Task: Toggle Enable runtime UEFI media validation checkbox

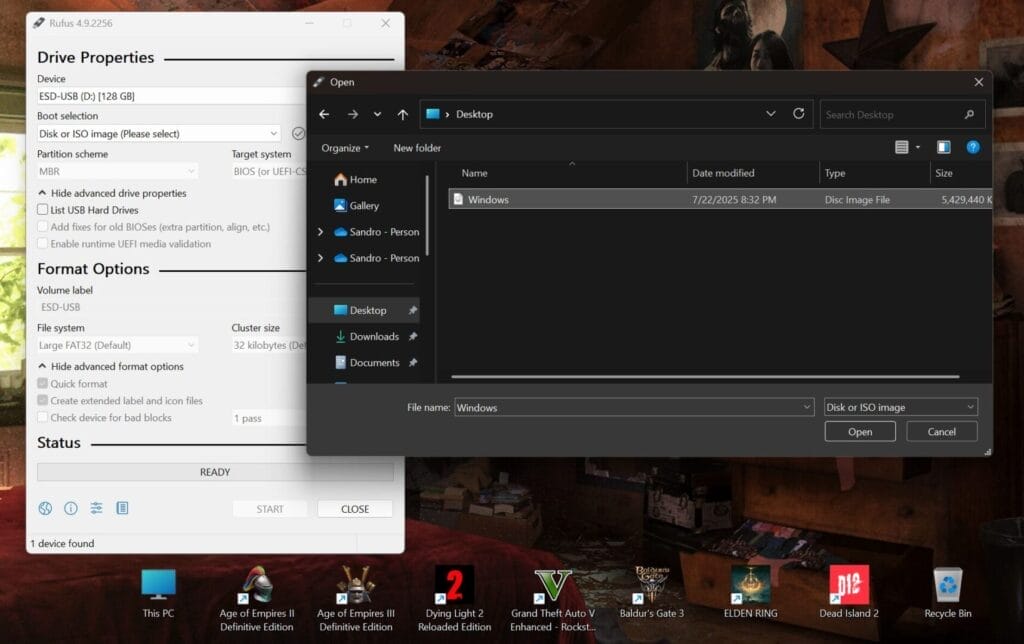Action: click(42, 244)
